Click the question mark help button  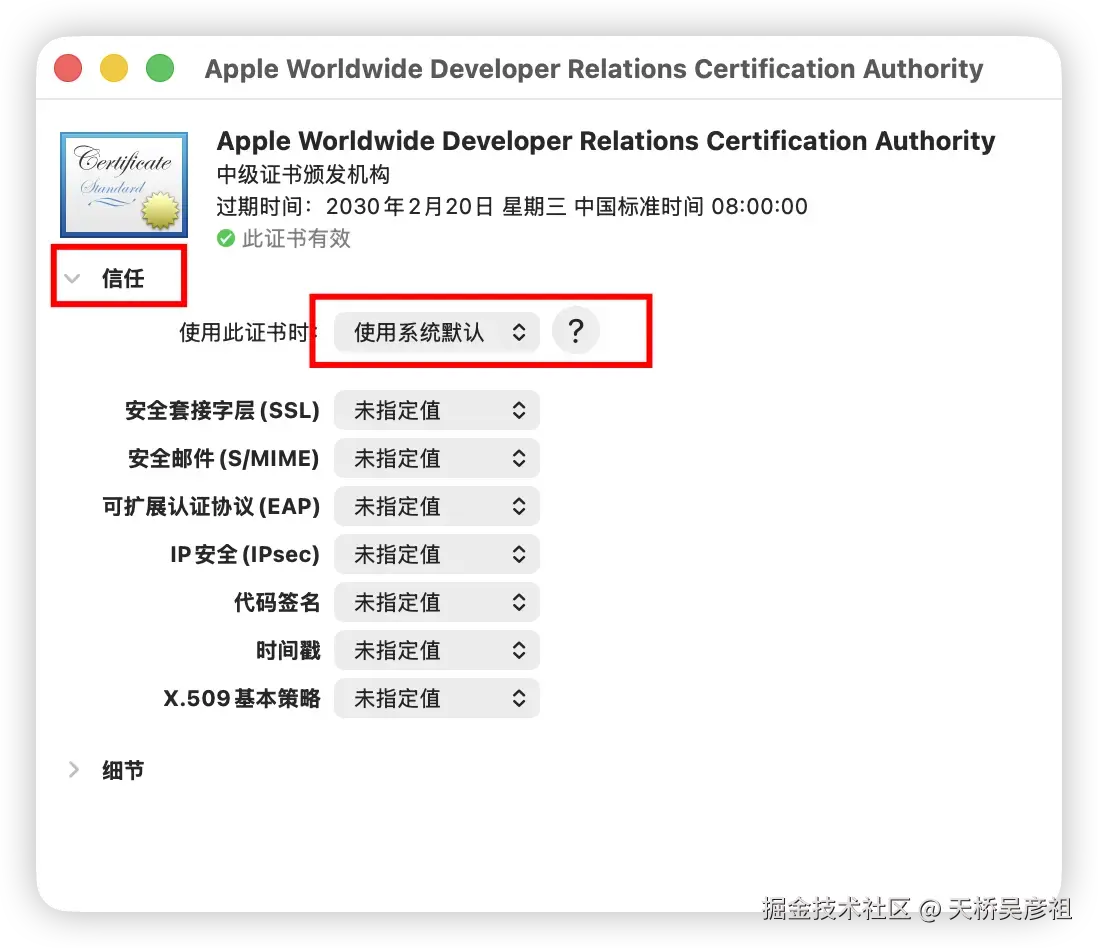pos(576,330)
